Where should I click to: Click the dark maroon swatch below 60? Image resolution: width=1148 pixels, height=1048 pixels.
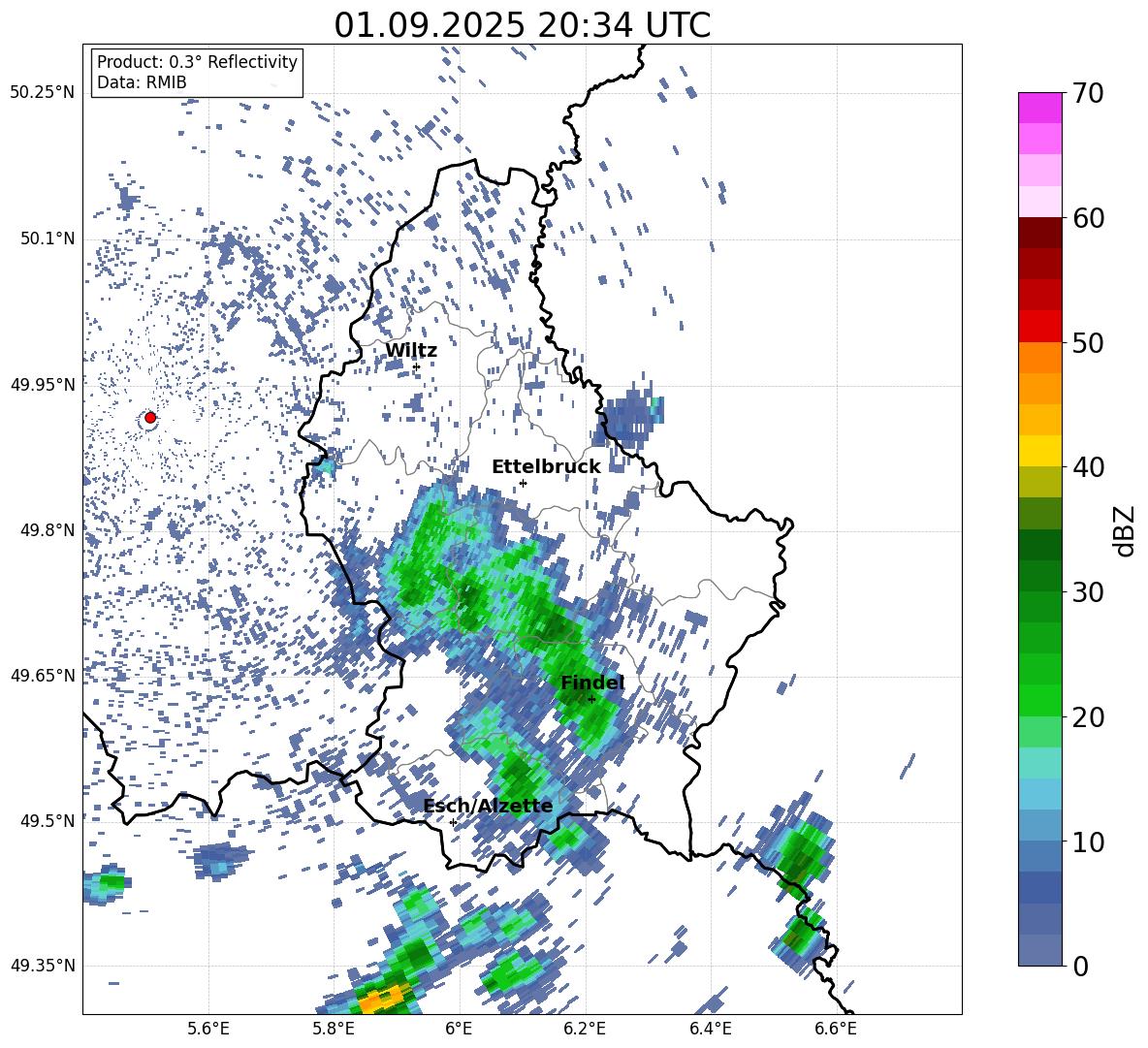(1039, 233)
